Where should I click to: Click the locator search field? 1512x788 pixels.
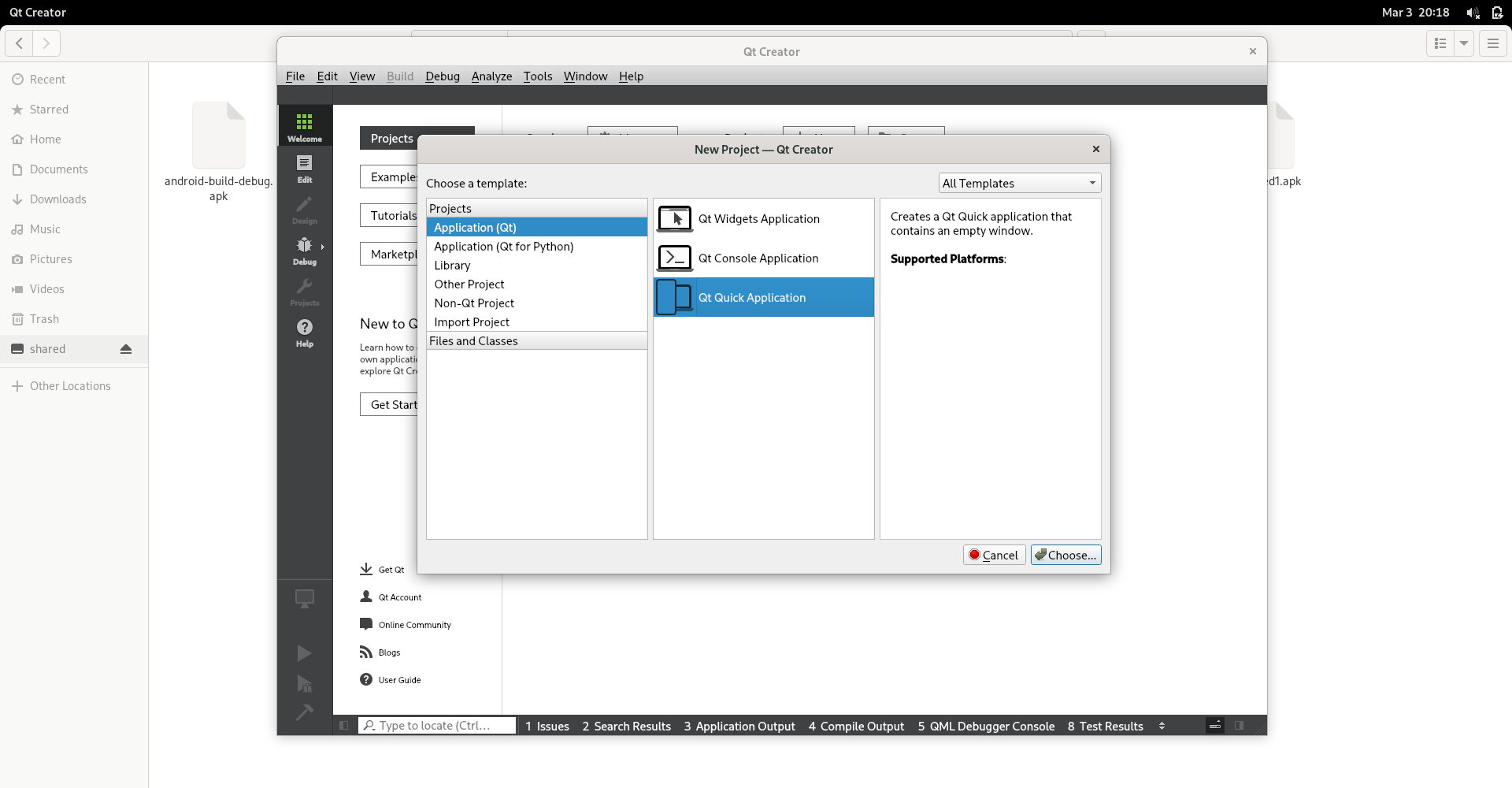(437, 725)
